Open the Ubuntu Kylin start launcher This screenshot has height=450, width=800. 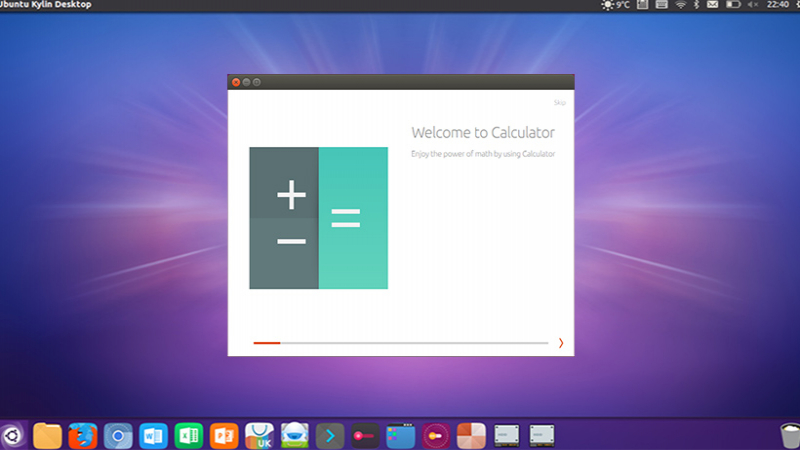[x=11, y=436]
